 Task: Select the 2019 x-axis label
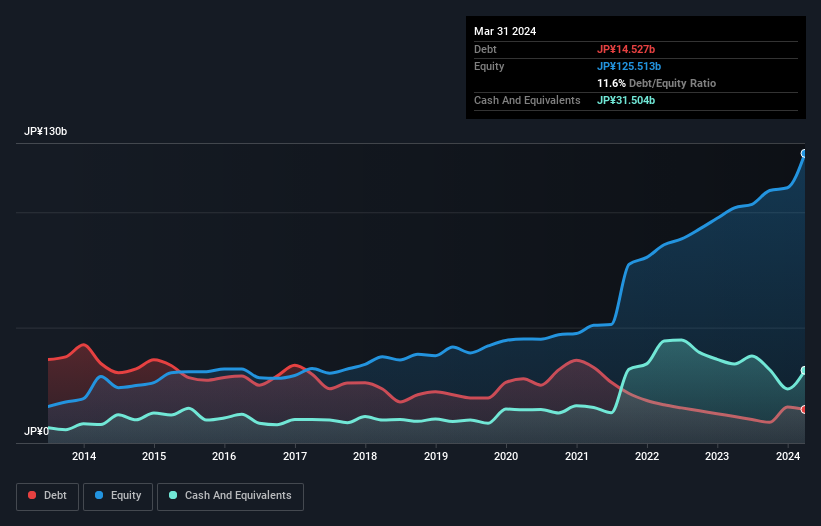click(x=436, y=456)
